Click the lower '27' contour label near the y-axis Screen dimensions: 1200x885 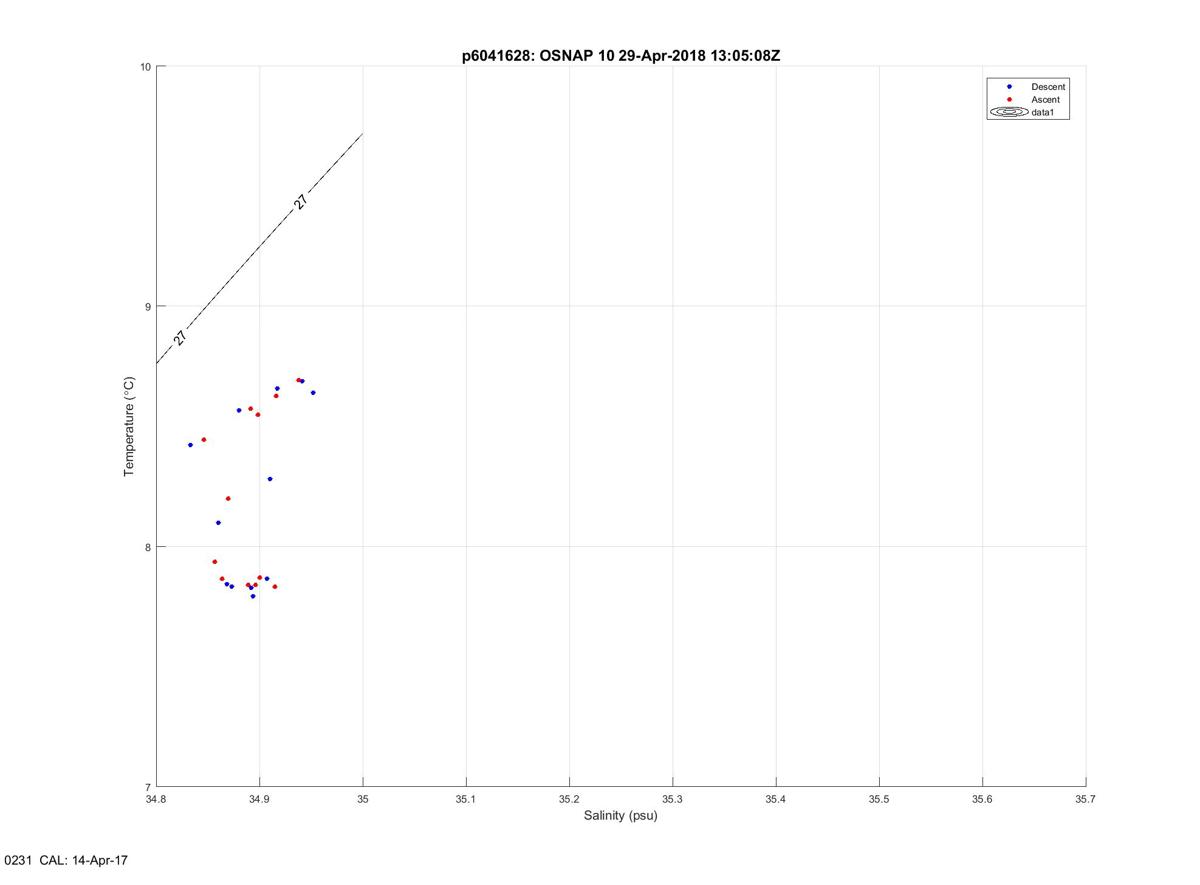180,338
